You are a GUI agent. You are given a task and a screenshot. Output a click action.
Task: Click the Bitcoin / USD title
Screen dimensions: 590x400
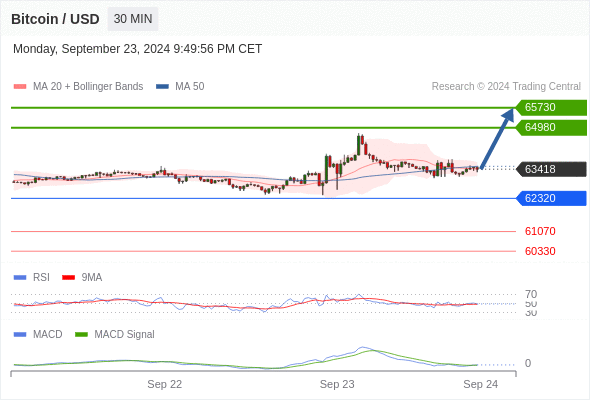(x=55, y=19)
